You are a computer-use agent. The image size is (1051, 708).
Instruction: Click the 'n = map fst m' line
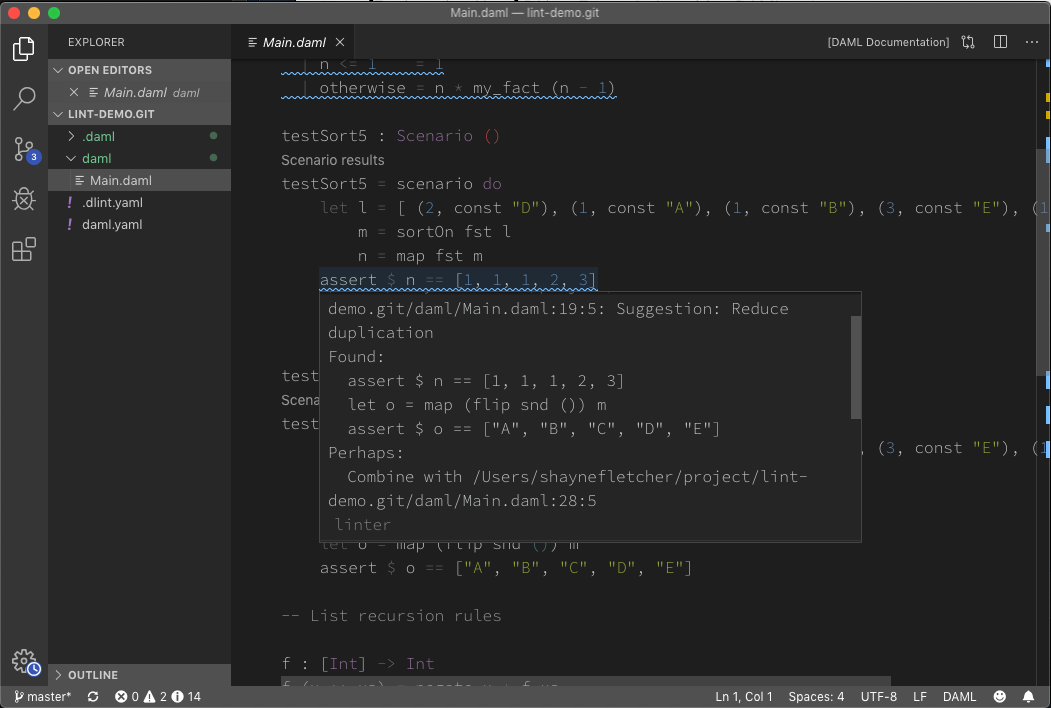pyautogui.click(x=420, y=256)
